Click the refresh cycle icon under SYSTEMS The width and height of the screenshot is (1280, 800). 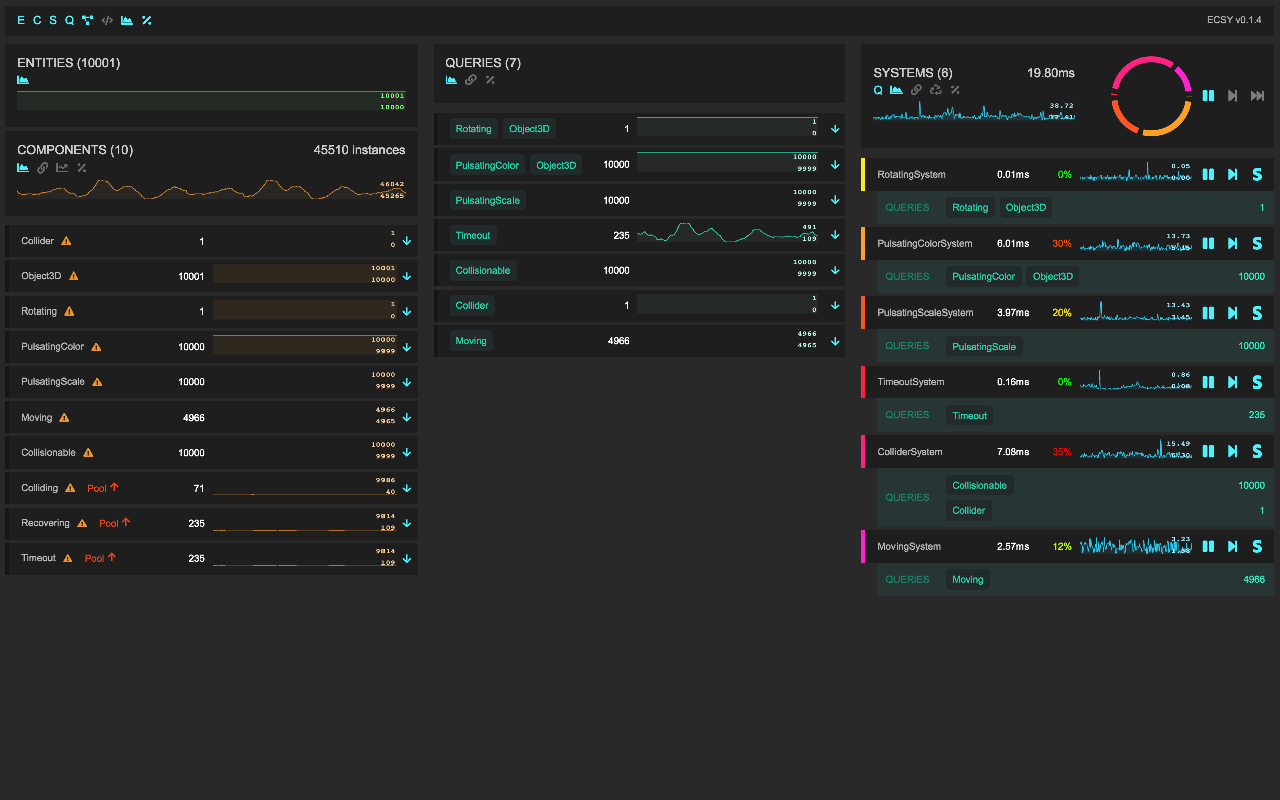(x=936, y=89)
